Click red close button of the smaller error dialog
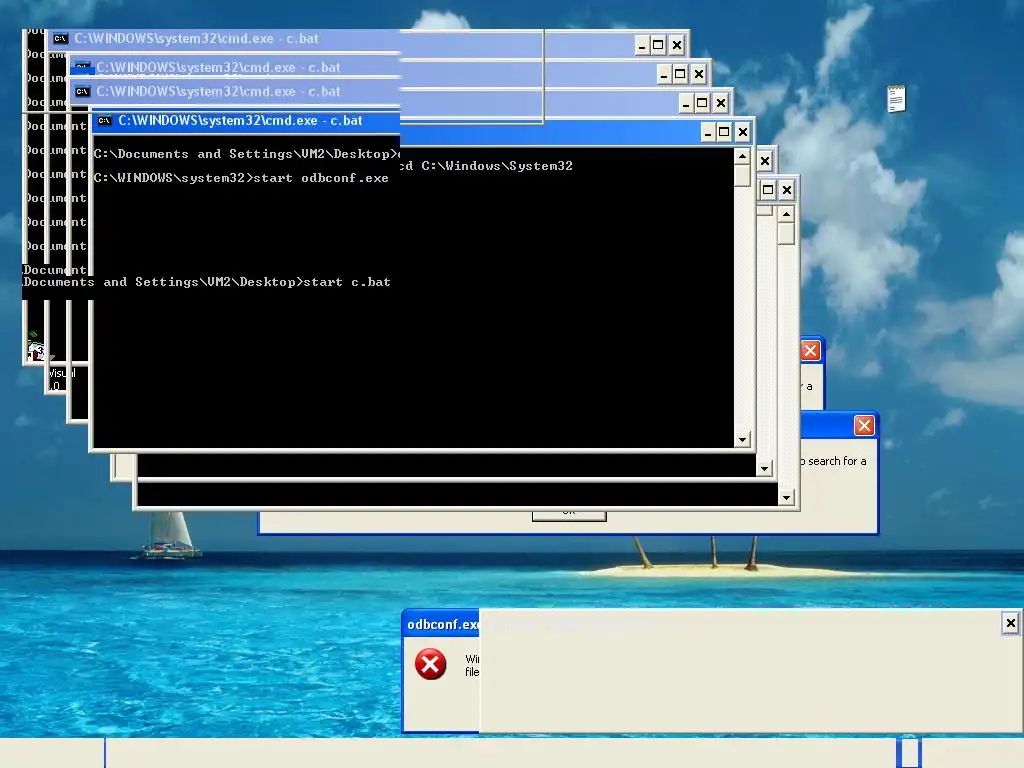The image size is (1024, 768). 810,351
